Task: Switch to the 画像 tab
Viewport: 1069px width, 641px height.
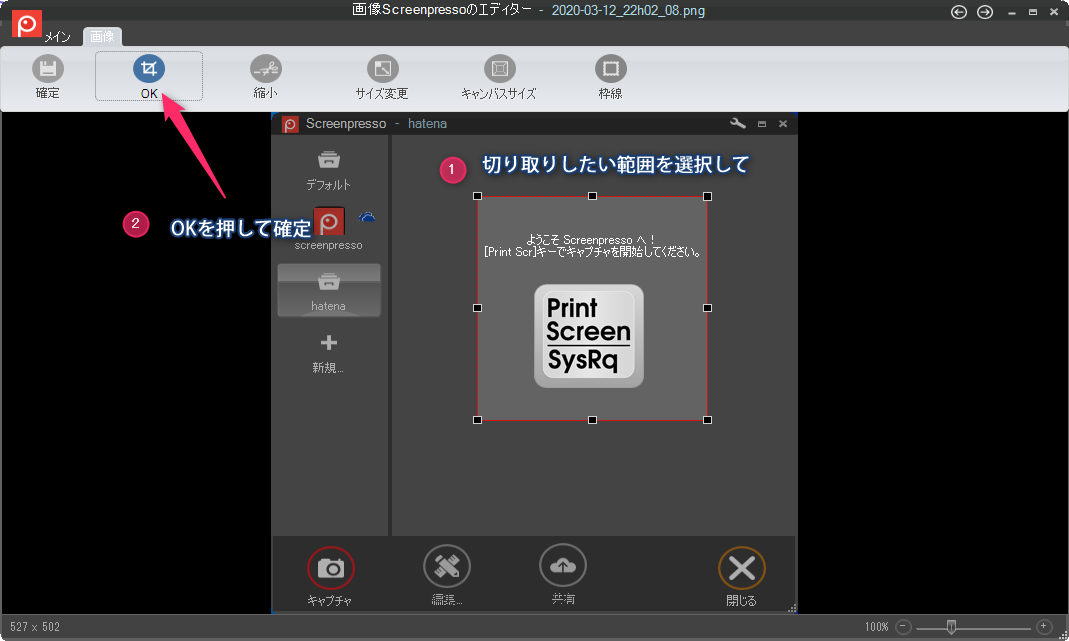Action: coord(102,36)
